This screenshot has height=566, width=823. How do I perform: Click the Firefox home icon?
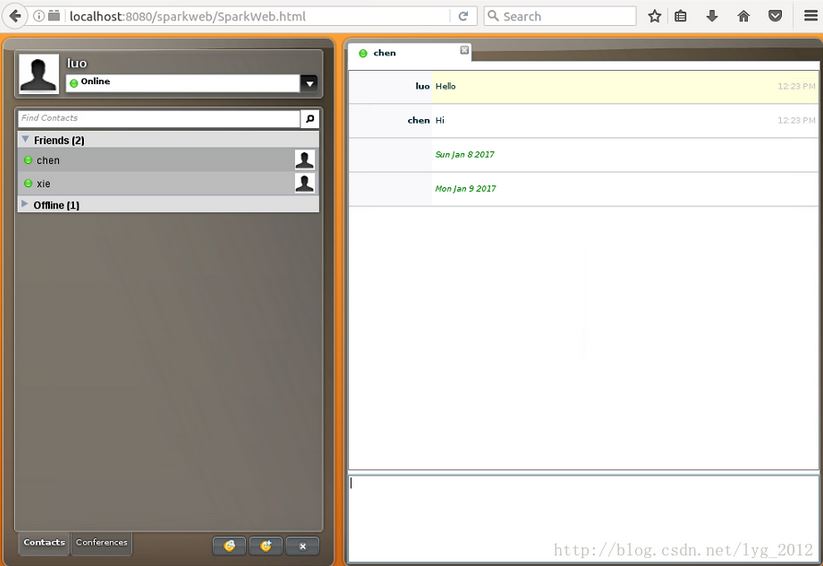click(743, 16)
